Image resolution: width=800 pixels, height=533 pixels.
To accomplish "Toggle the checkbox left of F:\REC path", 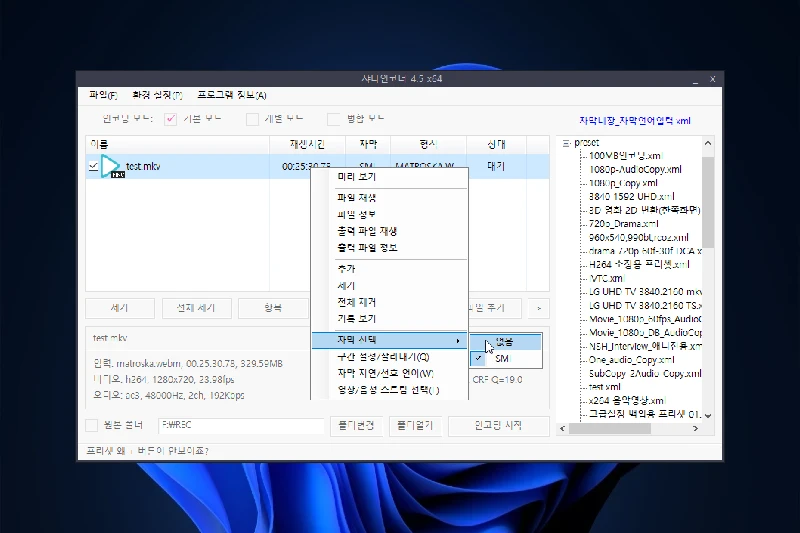I will [x=92, y=425].
